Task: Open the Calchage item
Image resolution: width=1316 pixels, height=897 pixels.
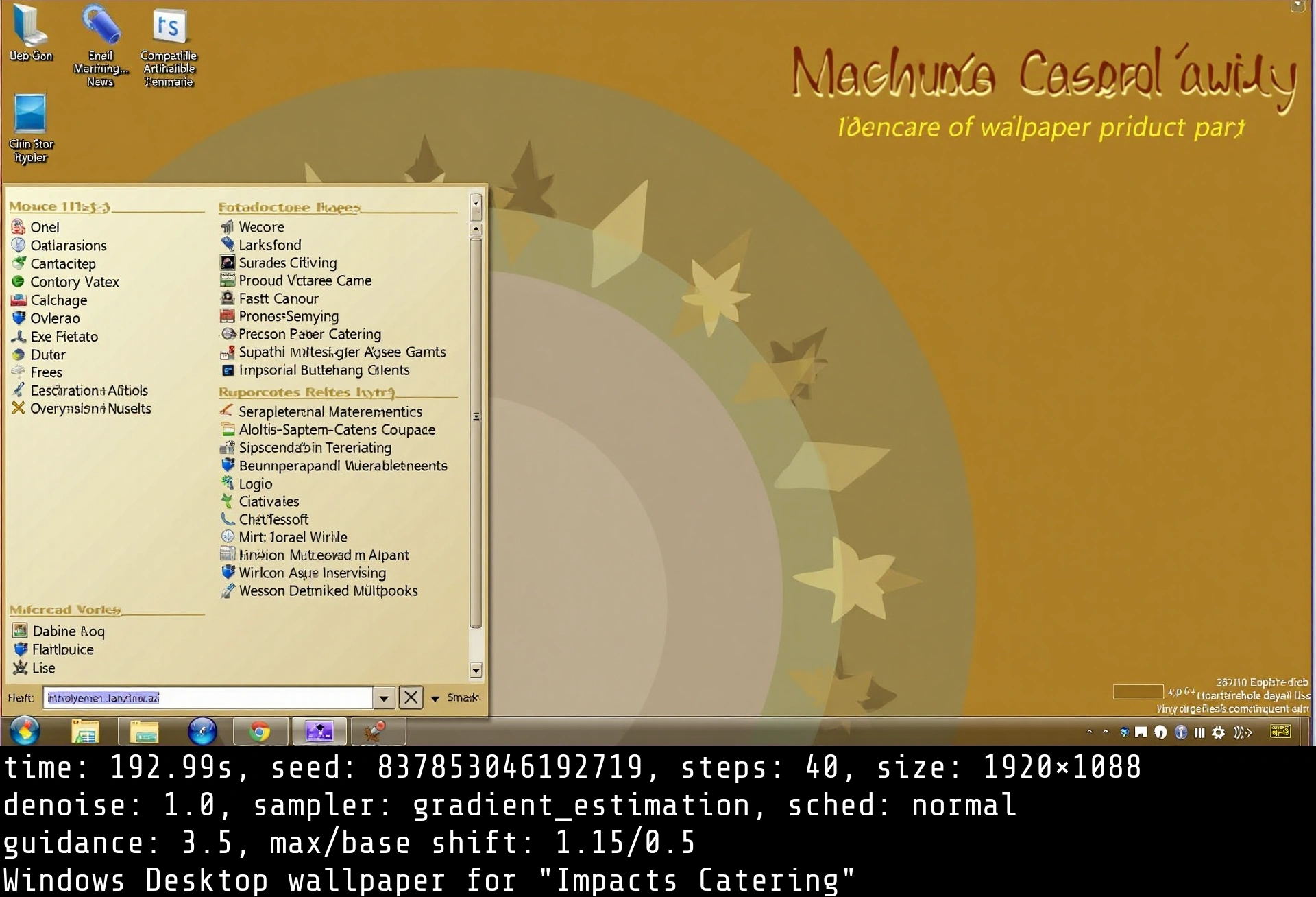Action: pos(58,300)
